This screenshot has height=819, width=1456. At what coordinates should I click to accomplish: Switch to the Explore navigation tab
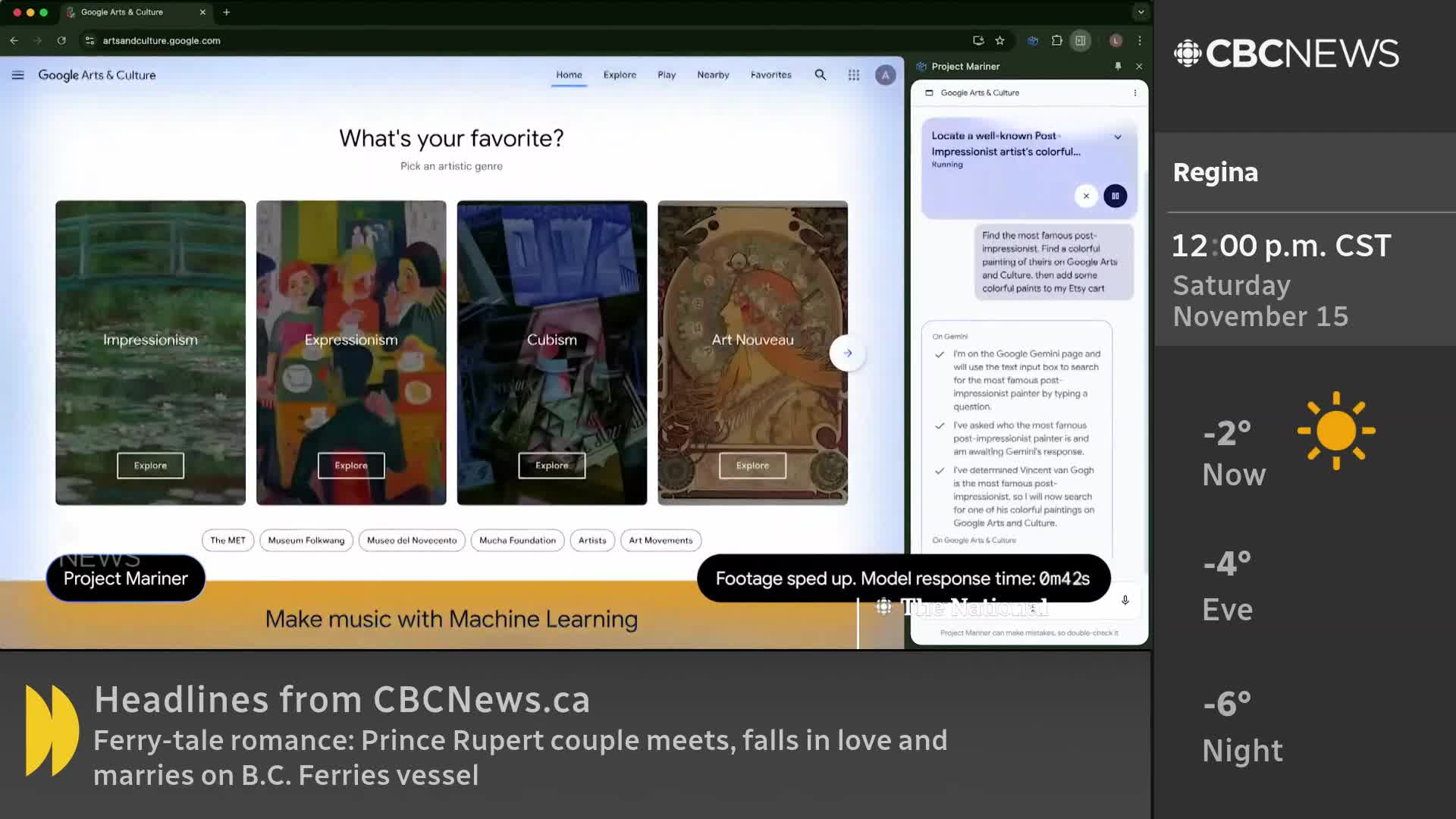pyautogui.click(x=619, y=74)
